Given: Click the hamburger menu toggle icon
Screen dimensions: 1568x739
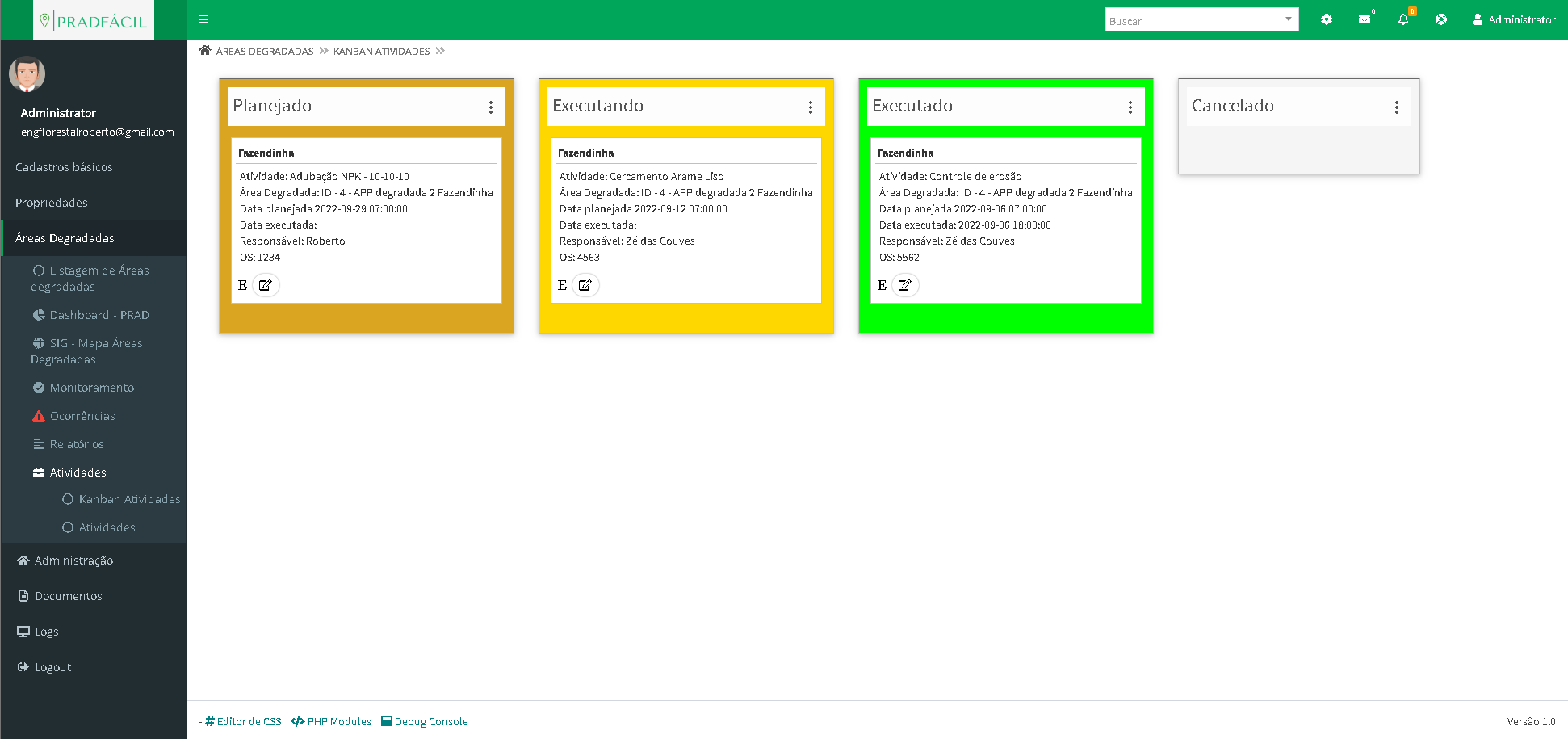Looking at the screenshot, I should (203, 19).
